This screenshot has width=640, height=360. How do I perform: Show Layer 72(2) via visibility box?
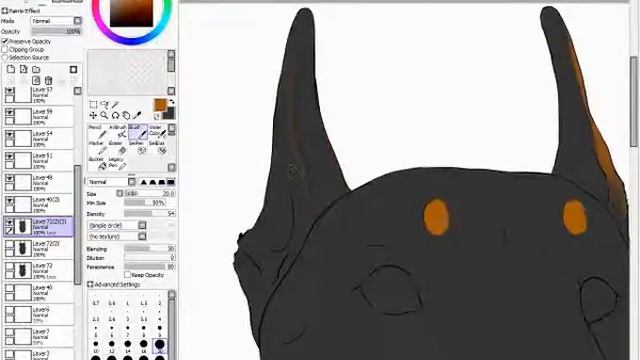[9, 244]
